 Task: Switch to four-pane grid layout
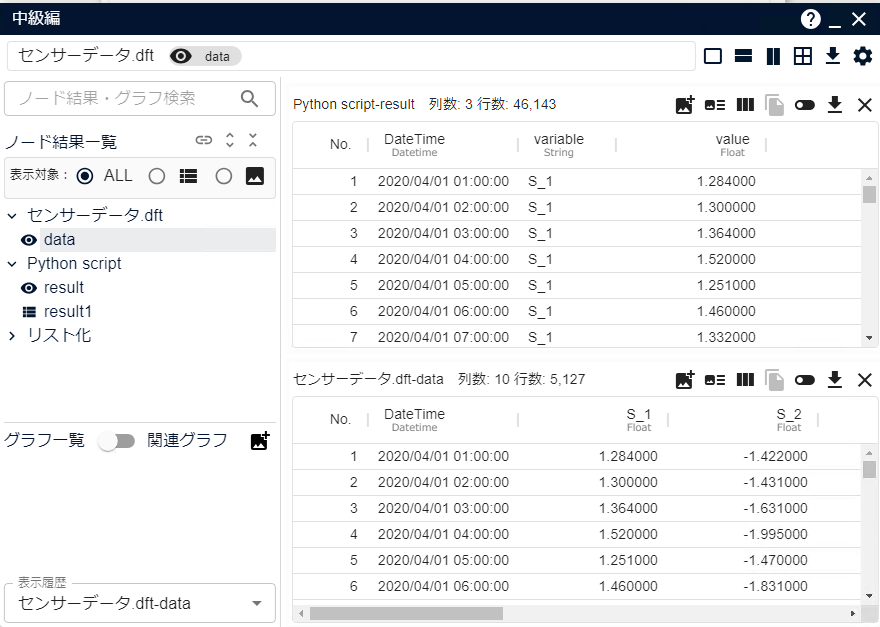pyautogui.click(x=802, y=57)
